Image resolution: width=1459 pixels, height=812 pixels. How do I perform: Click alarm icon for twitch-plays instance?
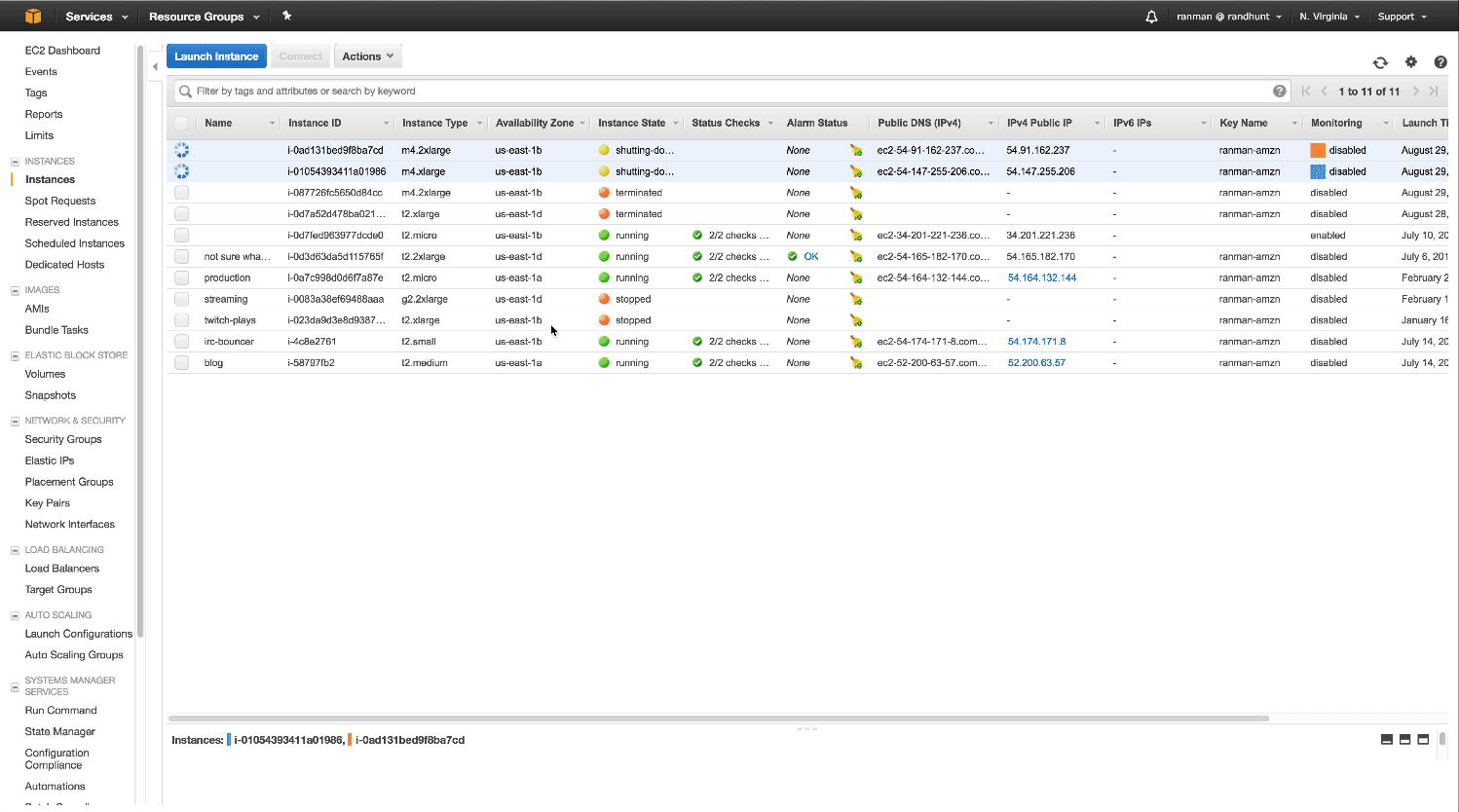[x=856, y=320]
